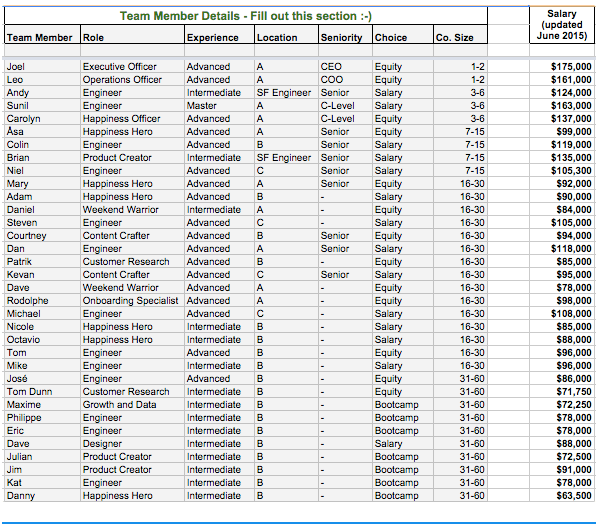Select Octavio's salary $88,000
This screenshot has height=524, width=600.
click(562, 340)
